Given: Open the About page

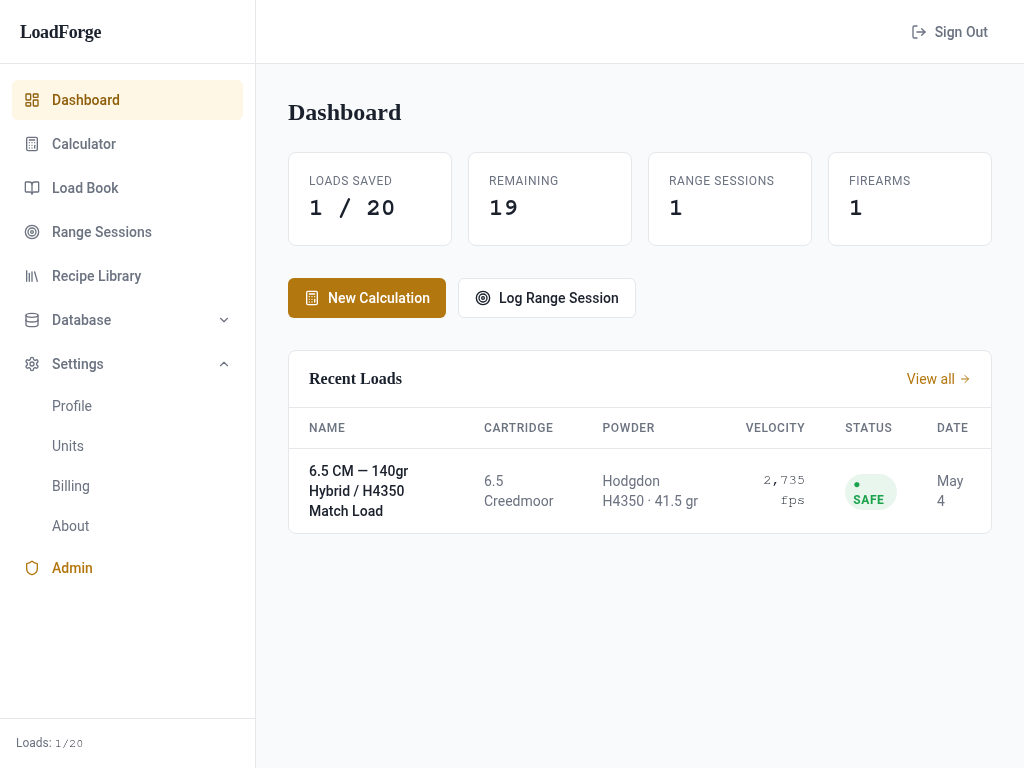Looking at the screenshot, I should pos(71,526).
